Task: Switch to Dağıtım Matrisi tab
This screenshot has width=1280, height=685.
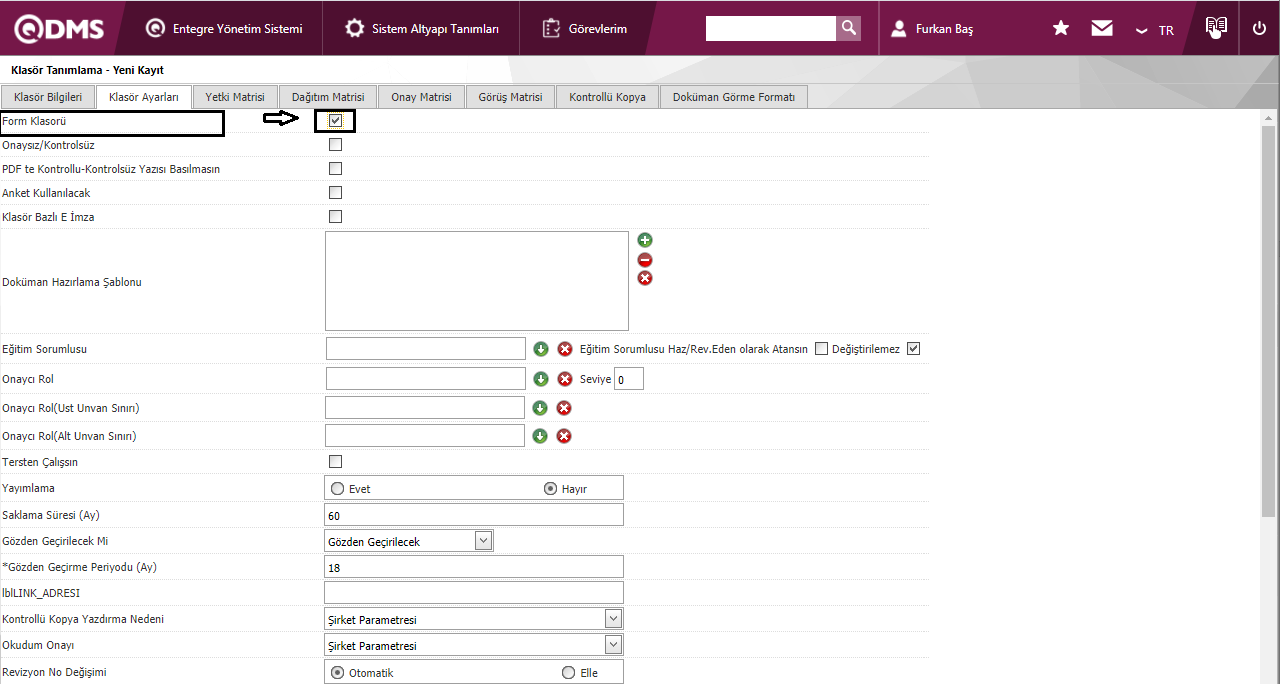Action: (x=328, y=97)
